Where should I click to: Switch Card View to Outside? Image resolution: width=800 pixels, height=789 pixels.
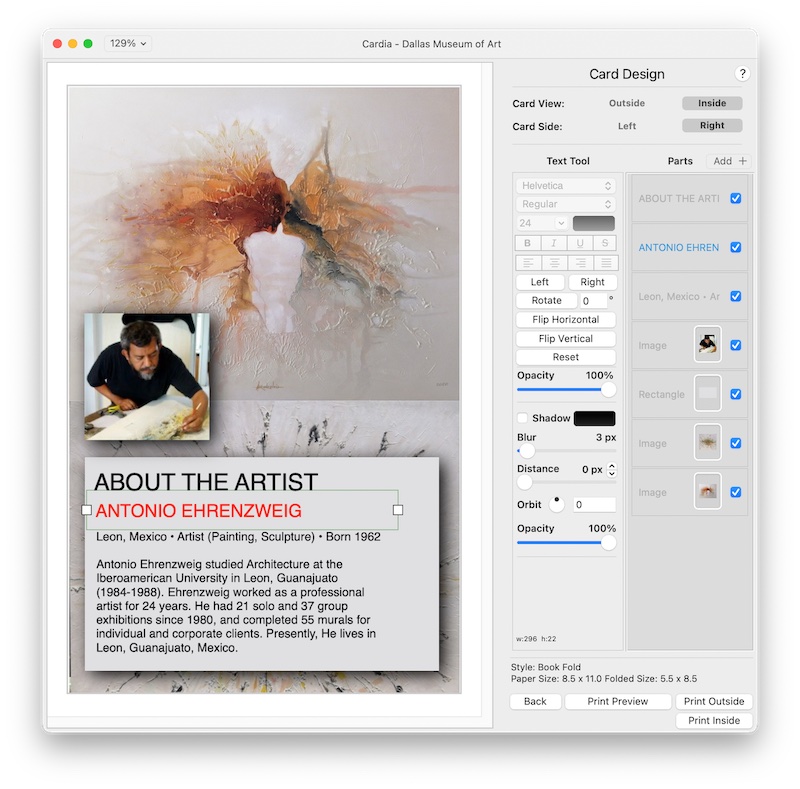(x=627, y=103)
